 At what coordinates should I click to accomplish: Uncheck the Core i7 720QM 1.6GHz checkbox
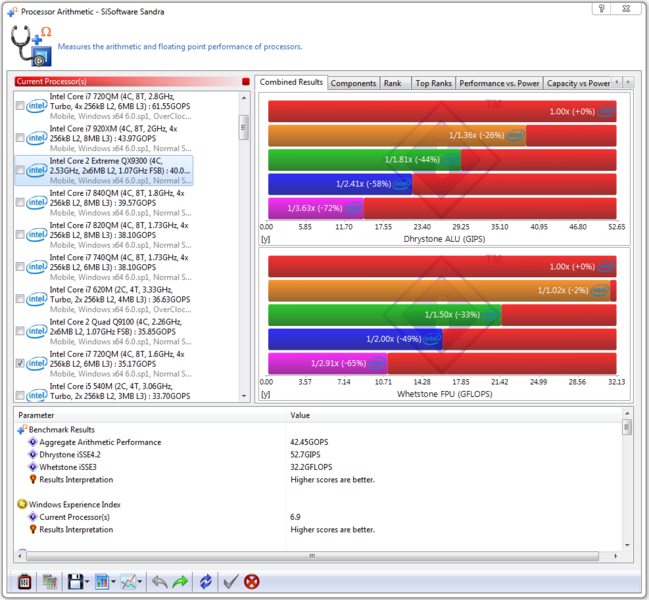tap(19, 363)
